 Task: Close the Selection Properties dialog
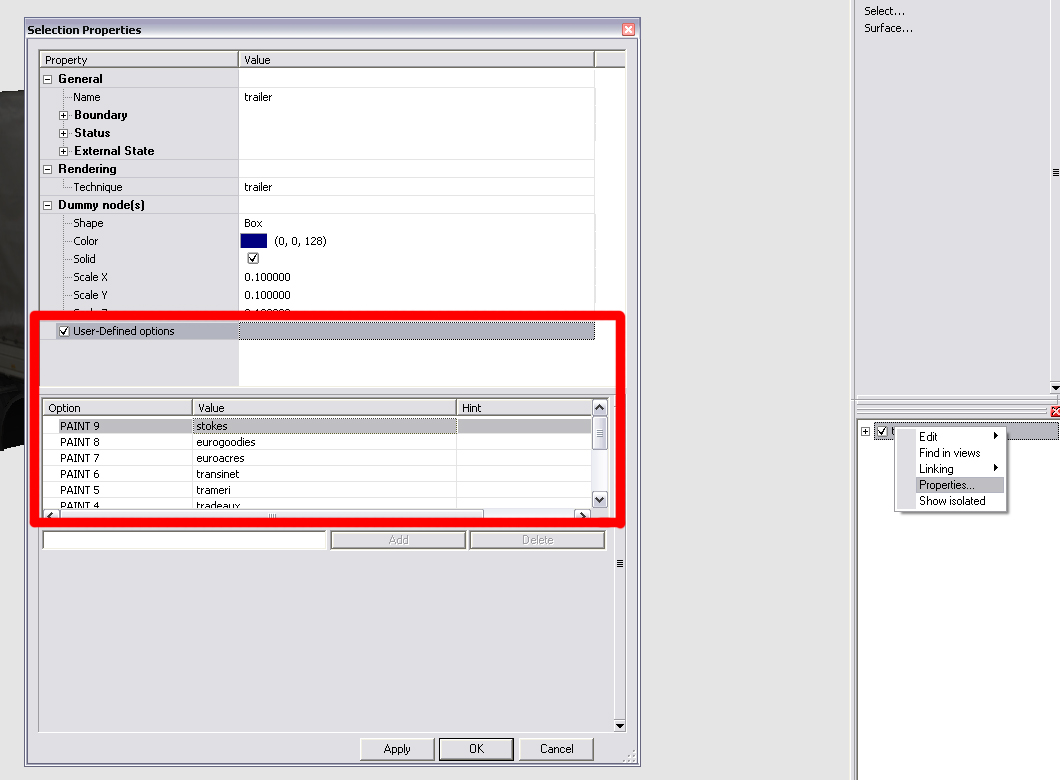[628, 30]
